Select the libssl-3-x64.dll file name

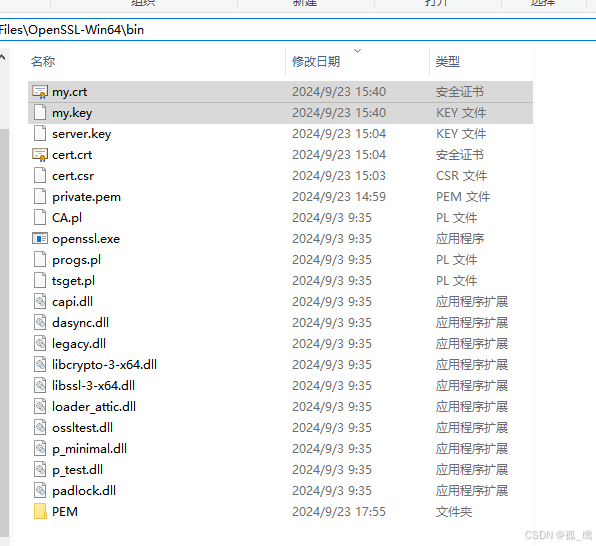coord(94,386)
